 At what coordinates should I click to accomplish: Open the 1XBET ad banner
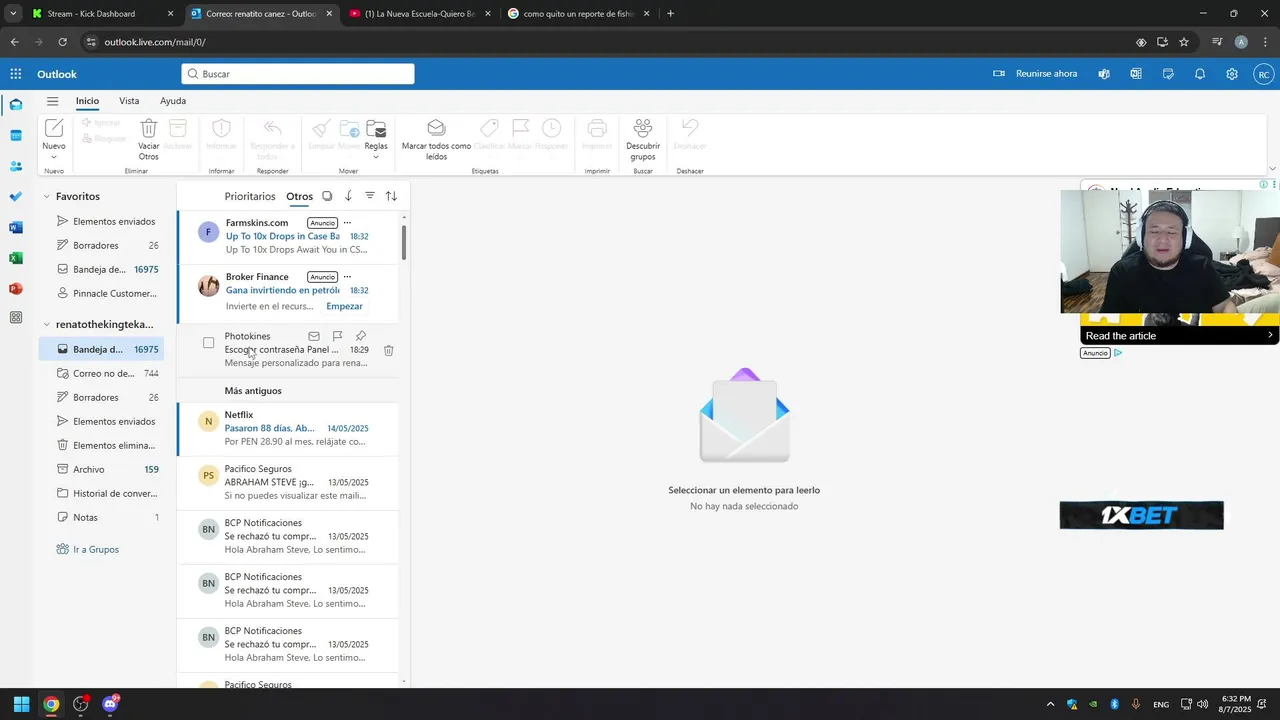1141,516
